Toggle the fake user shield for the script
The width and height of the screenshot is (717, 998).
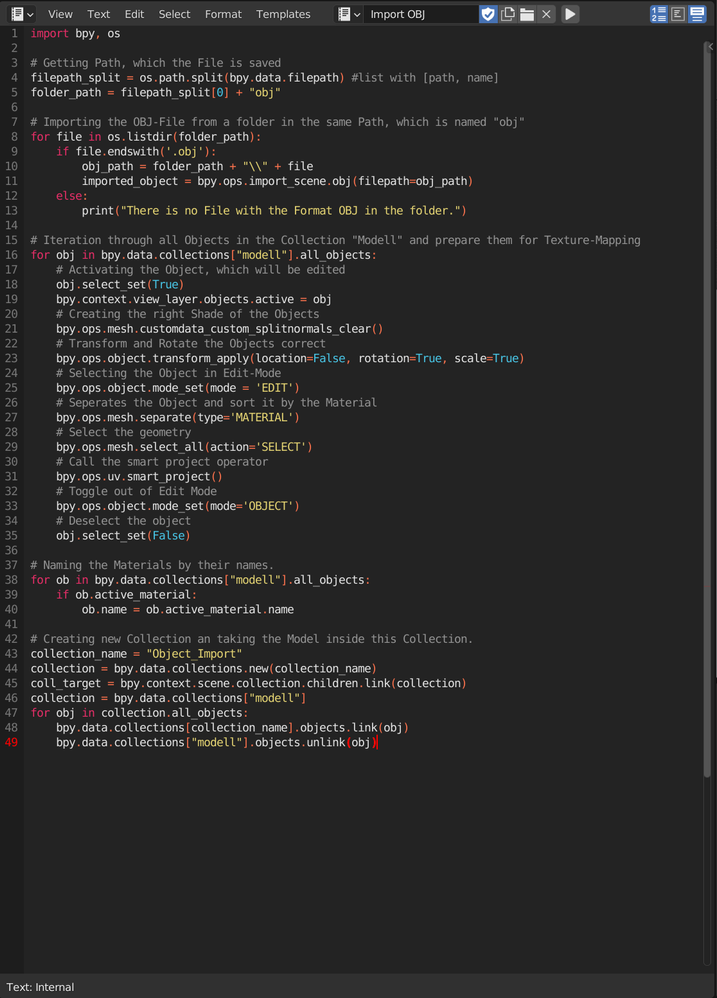(x=488, y=13)
